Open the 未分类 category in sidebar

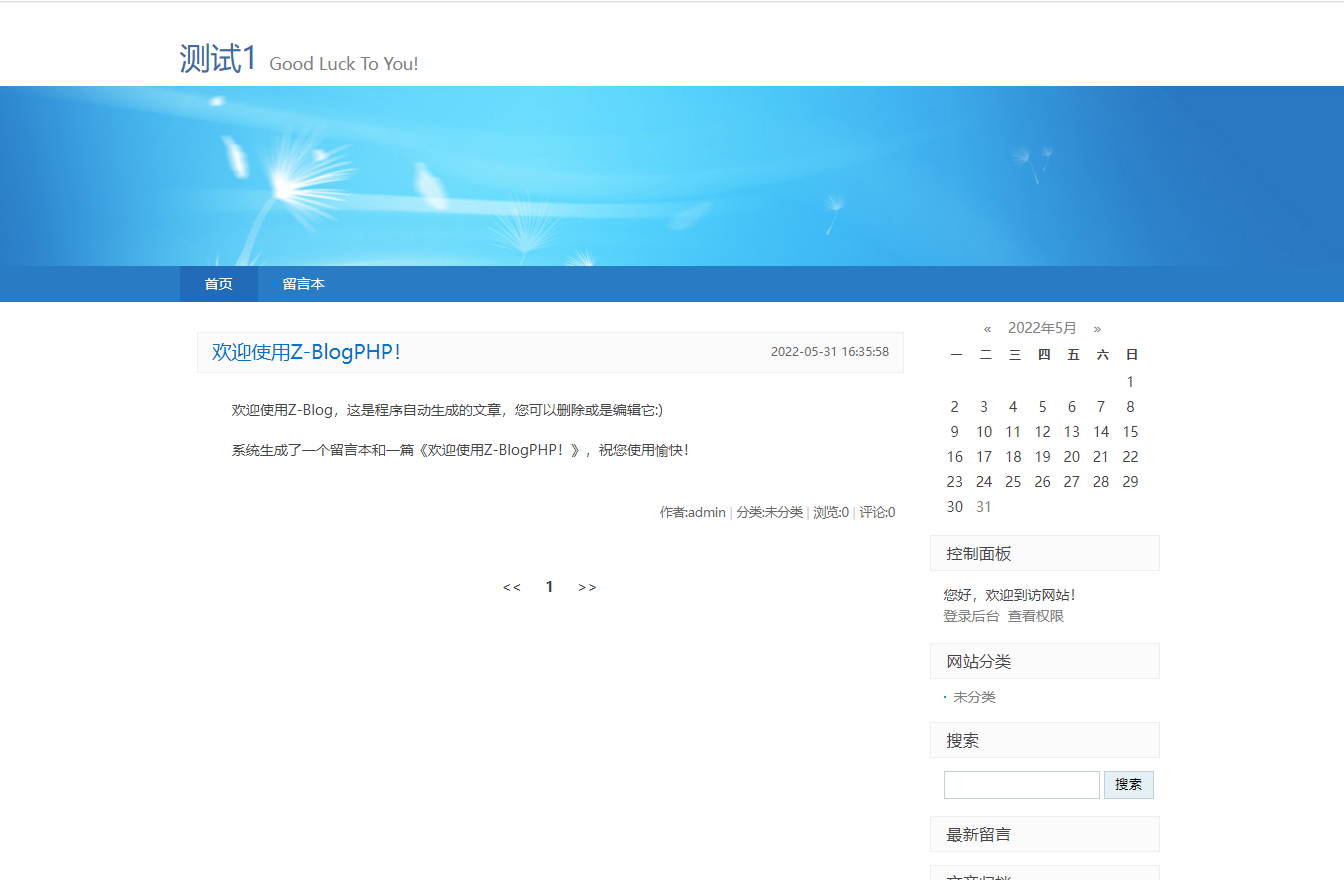pyautogui.click(x=974, y=697)
